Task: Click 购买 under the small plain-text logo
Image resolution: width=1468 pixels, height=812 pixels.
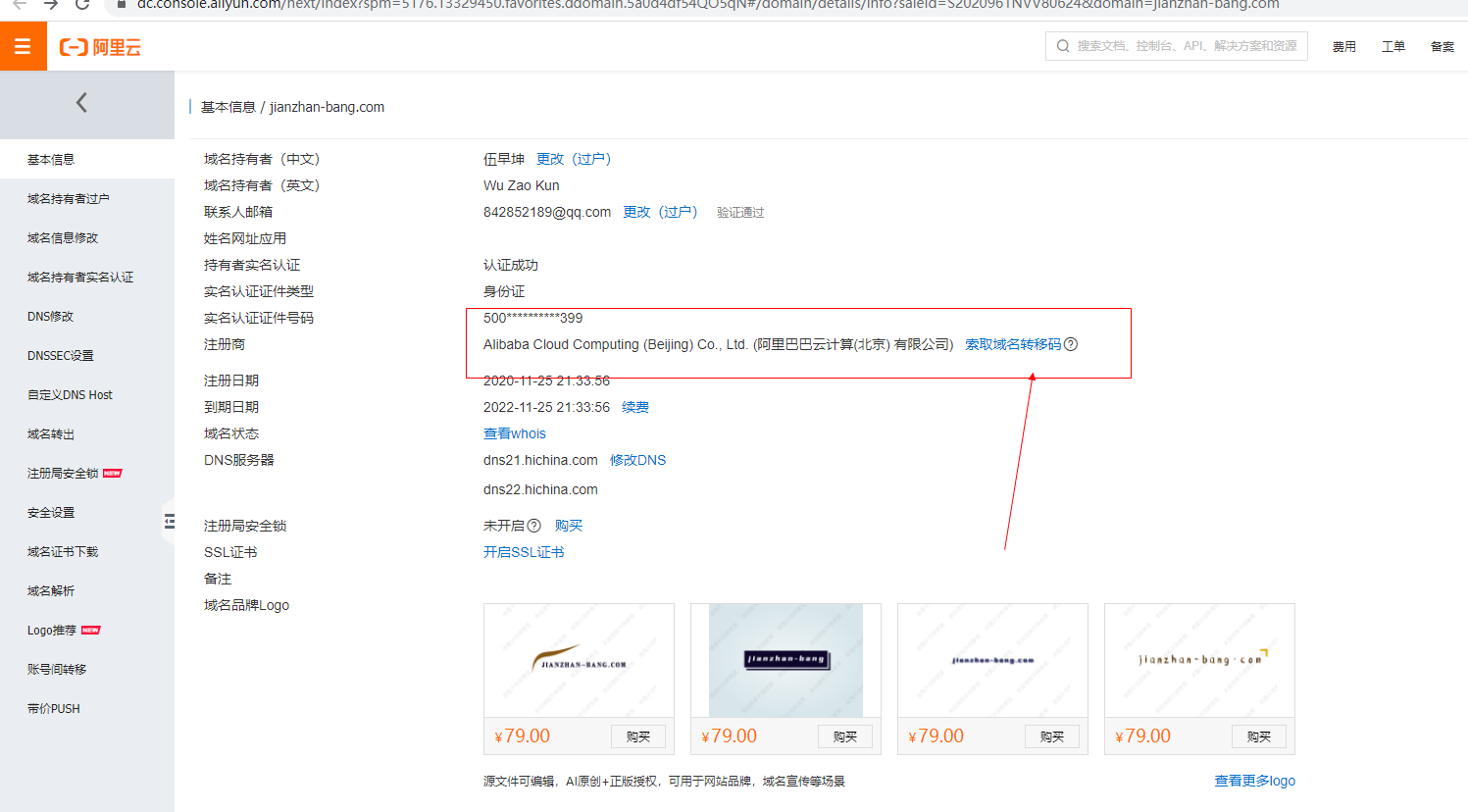Action: [x=1052, y=736]
